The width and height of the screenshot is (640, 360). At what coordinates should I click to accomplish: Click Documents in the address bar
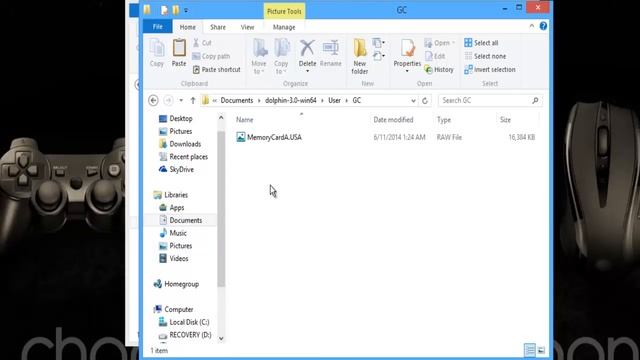tap(237, 100)
